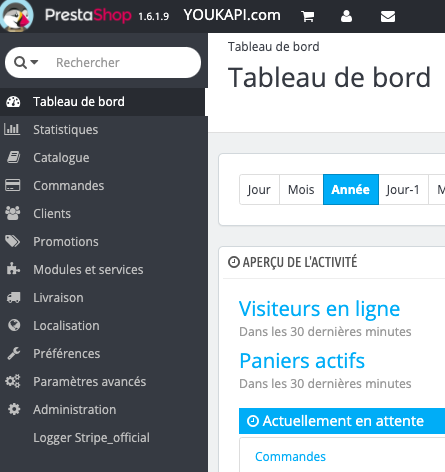Screen dimensions: 445x472
Task: Select the Catalogue book icon
Action: tap(13, 157)
